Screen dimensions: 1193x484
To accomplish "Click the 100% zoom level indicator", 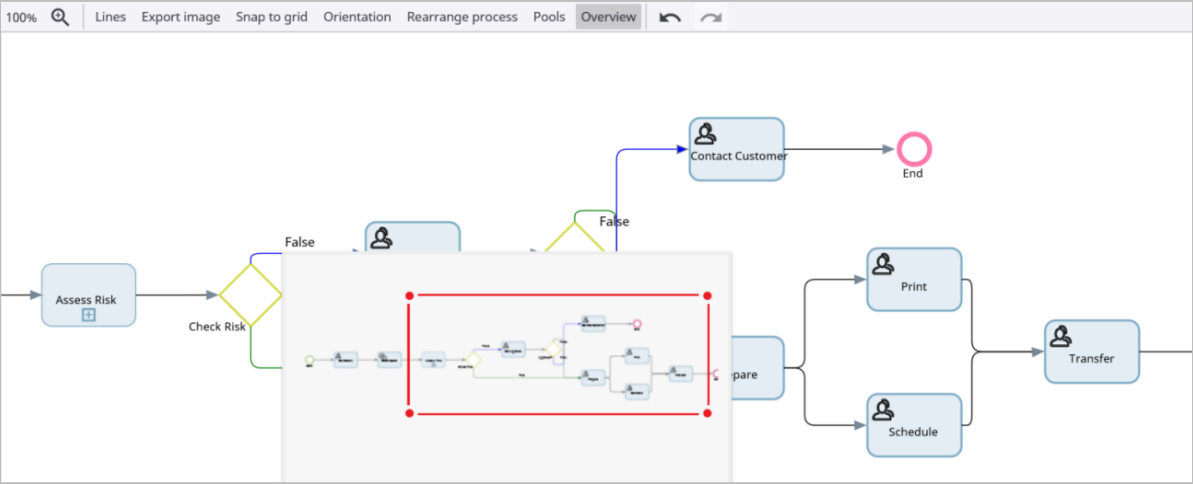I will [22, 17].
